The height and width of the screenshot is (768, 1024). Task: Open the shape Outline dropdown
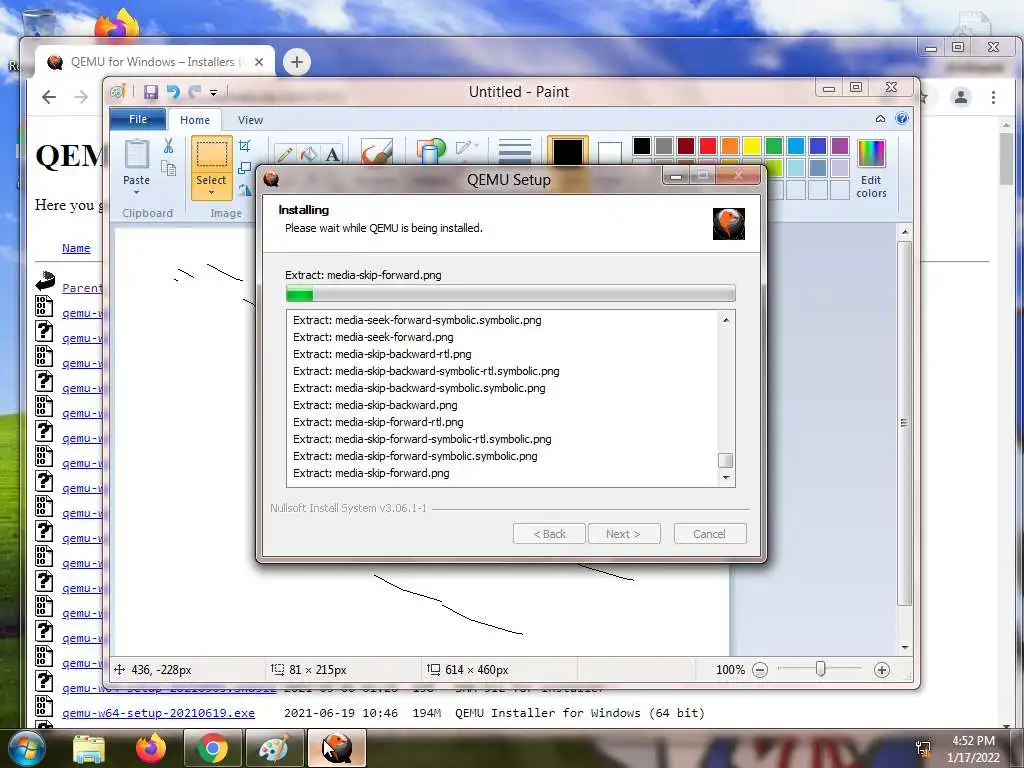click(468, 147)
